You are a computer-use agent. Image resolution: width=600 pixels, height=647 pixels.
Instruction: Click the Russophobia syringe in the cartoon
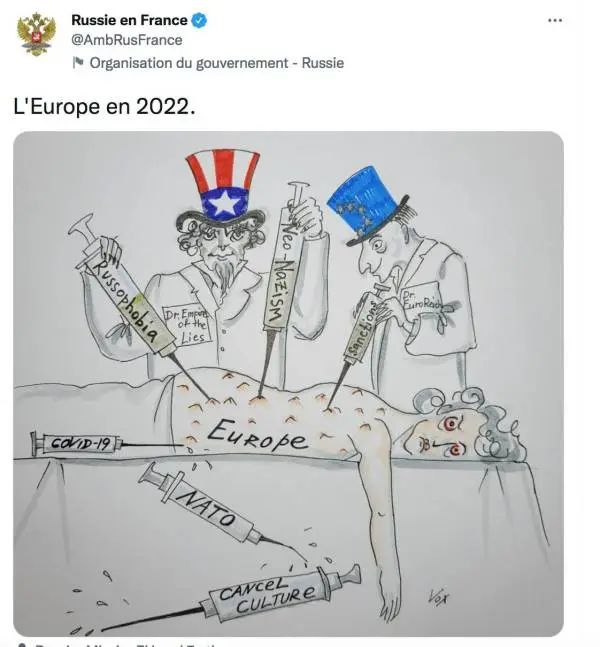click(130, 296)
